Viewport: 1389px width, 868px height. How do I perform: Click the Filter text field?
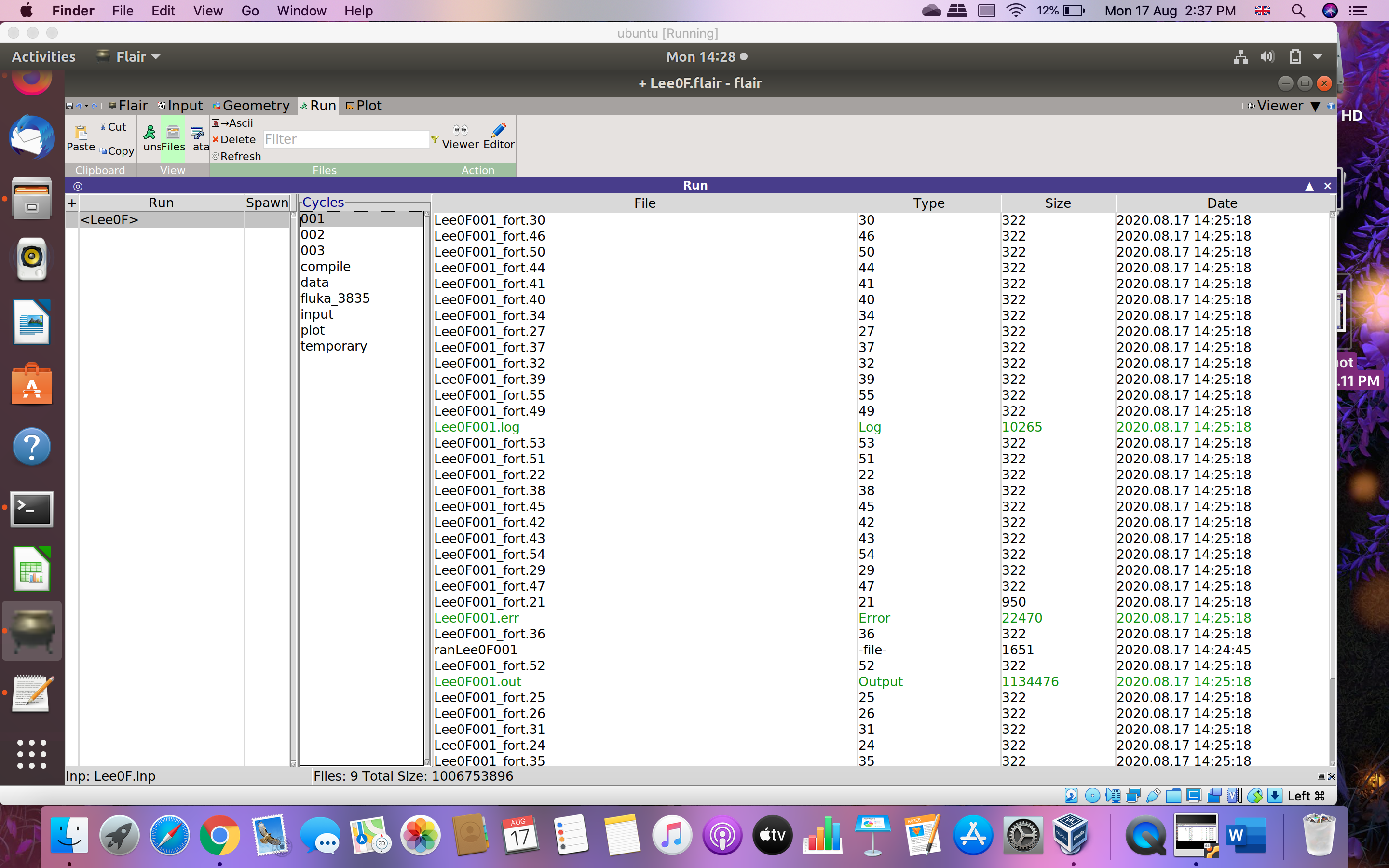pyautogui.click(x=346, y=139)
